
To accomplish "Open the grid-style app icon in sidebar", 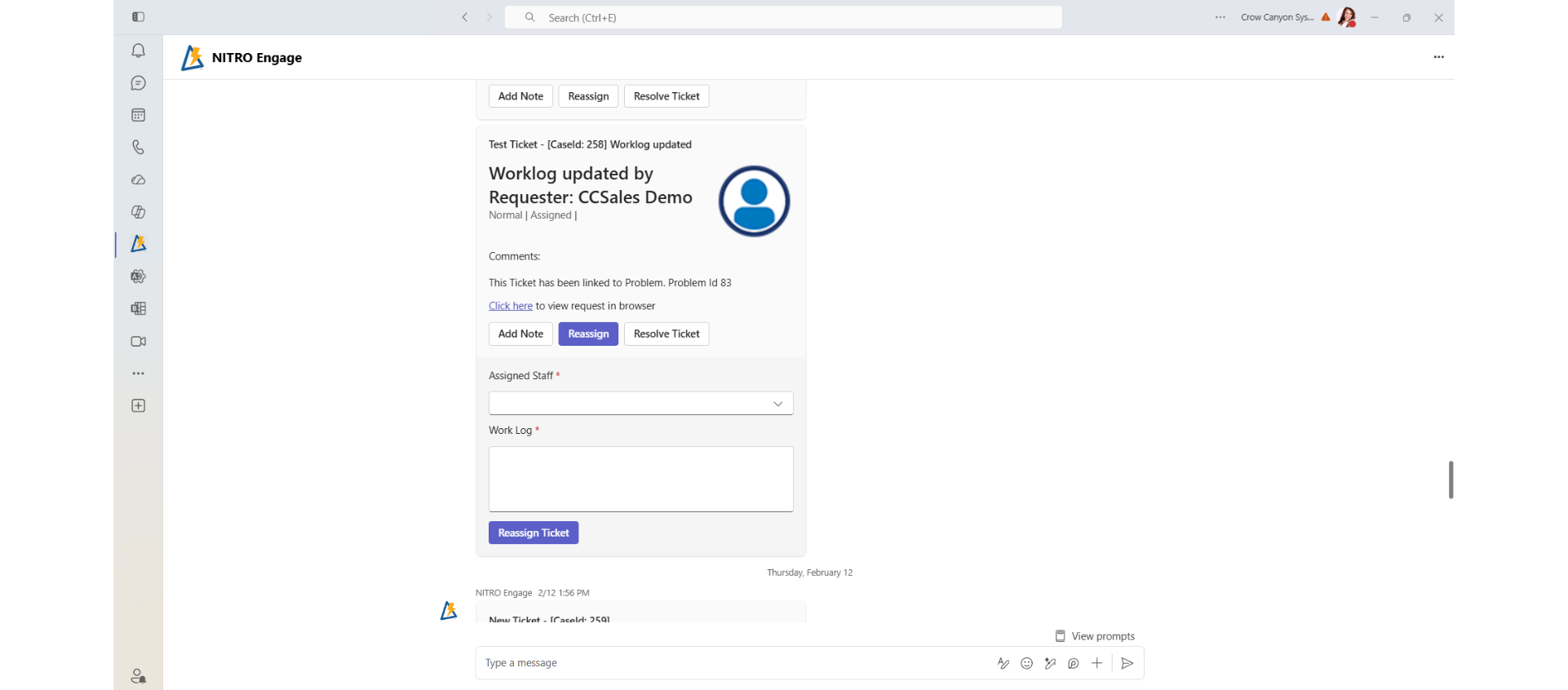I will click(139, 308).
